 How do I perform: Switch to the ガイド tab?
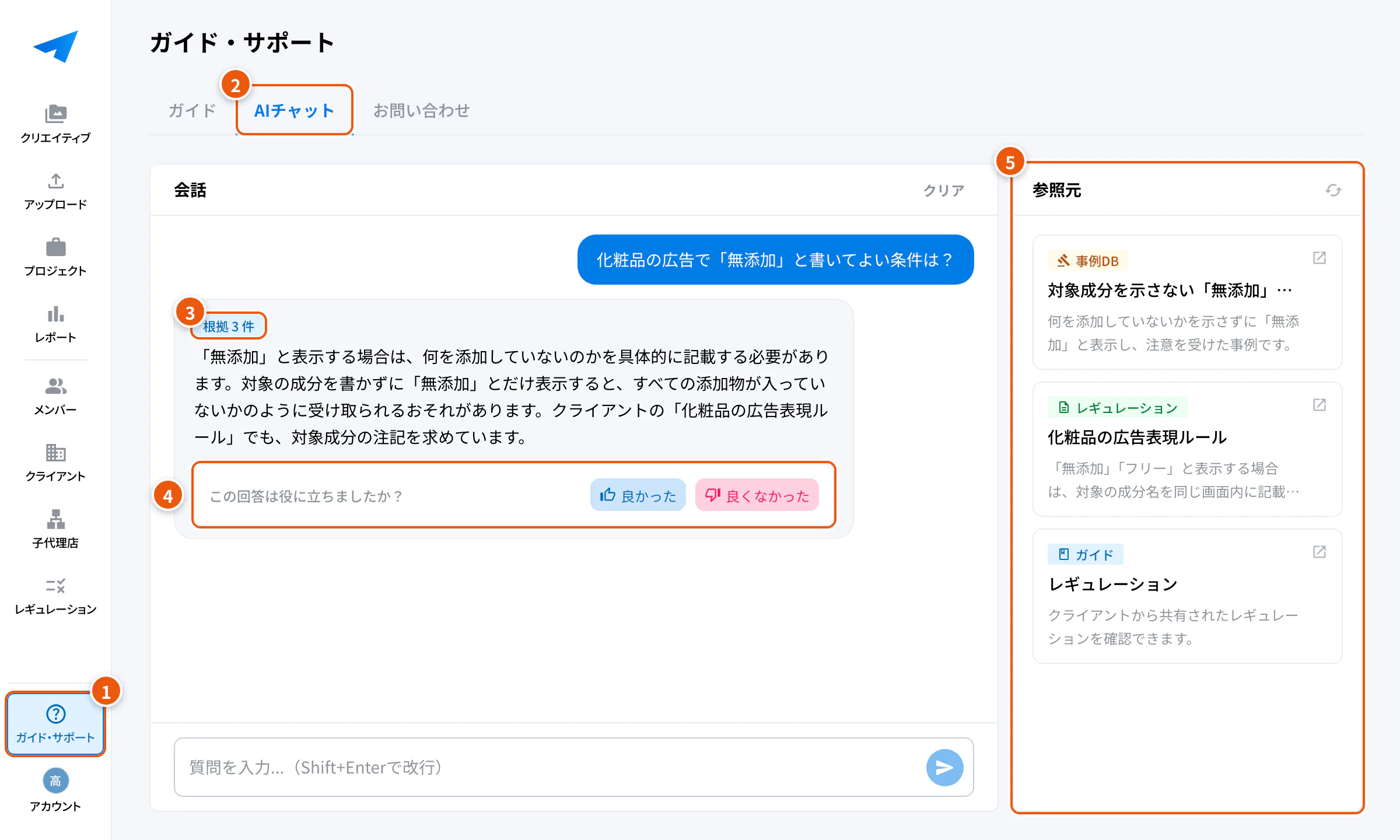(x=192, y=110)
